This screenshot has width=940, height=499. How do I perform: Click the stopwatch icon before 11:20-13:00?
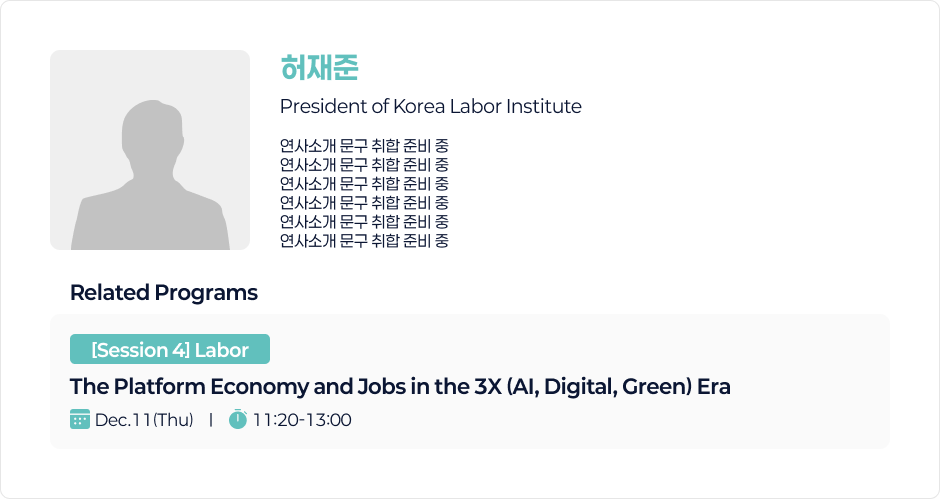(x=238, y=419)
